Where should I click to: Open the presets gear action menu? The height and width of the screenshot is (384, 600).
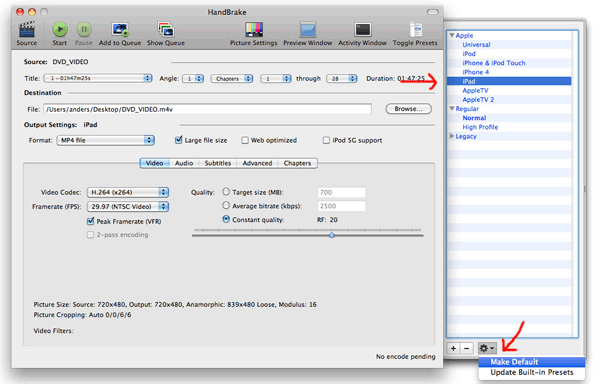(x=487, y=348)
